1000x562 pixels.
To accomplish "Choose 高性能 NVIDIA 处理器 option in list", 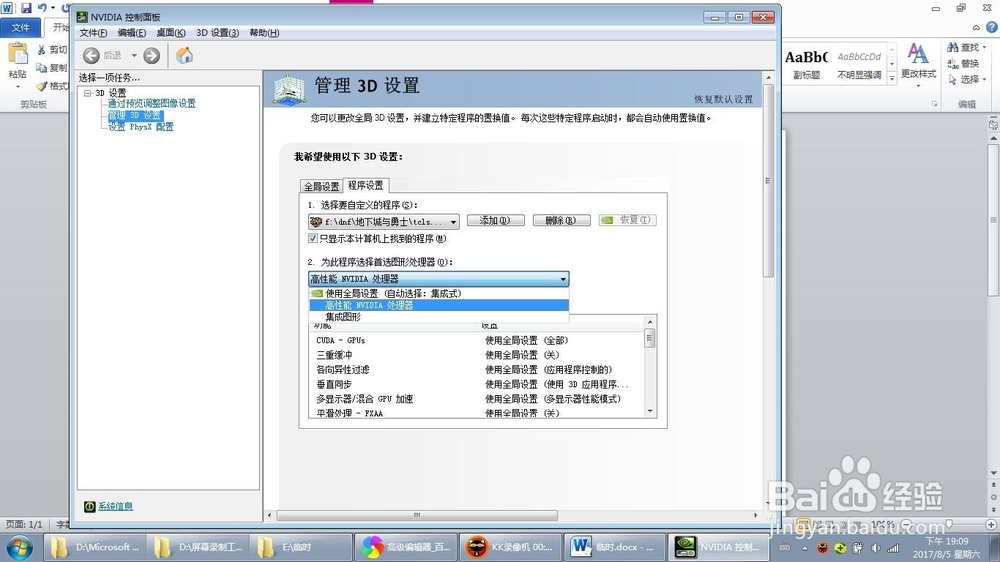I will click(x=438, y=306).
